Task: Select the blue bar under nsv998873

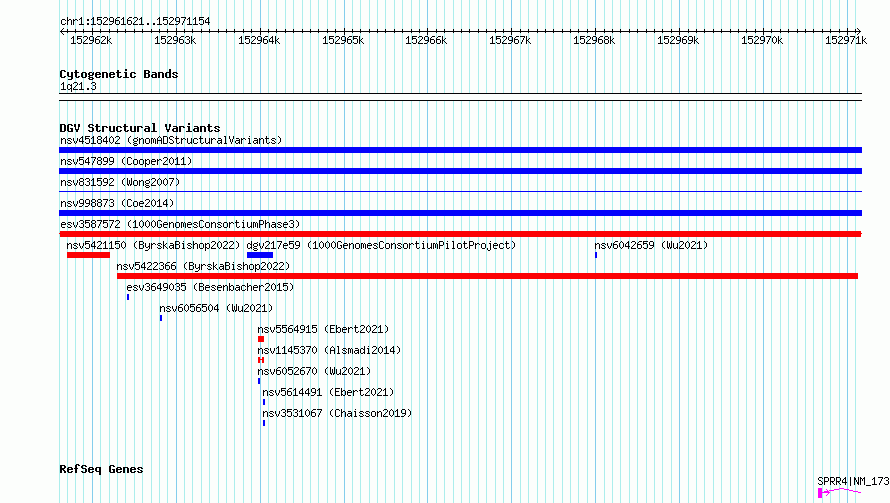Action: 460,213
